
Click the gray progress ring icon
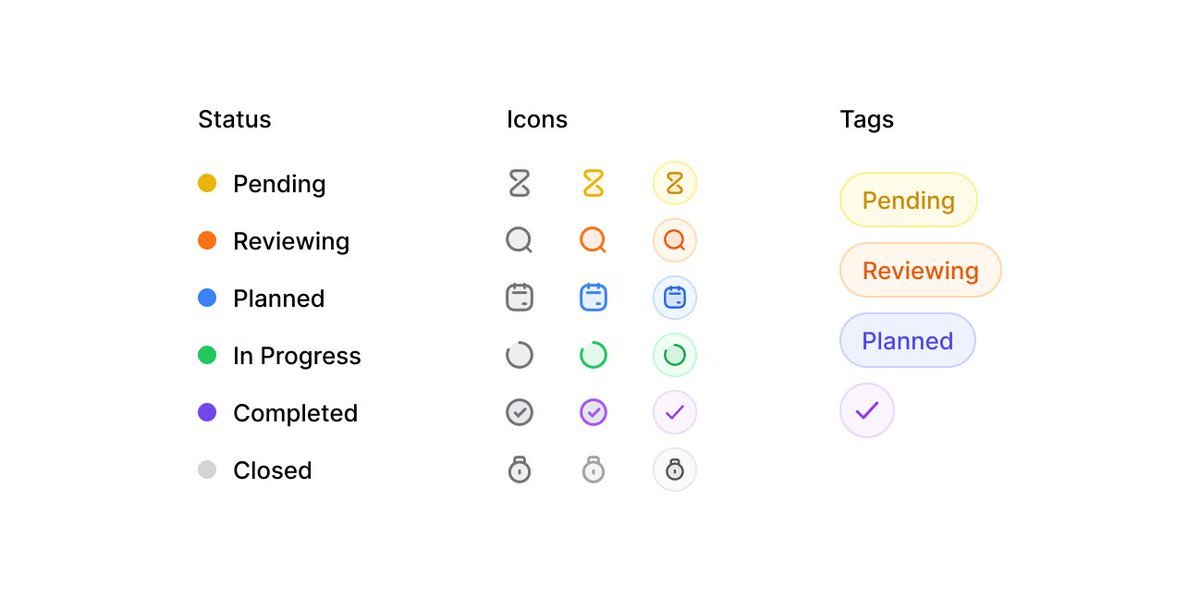(519, 355)
